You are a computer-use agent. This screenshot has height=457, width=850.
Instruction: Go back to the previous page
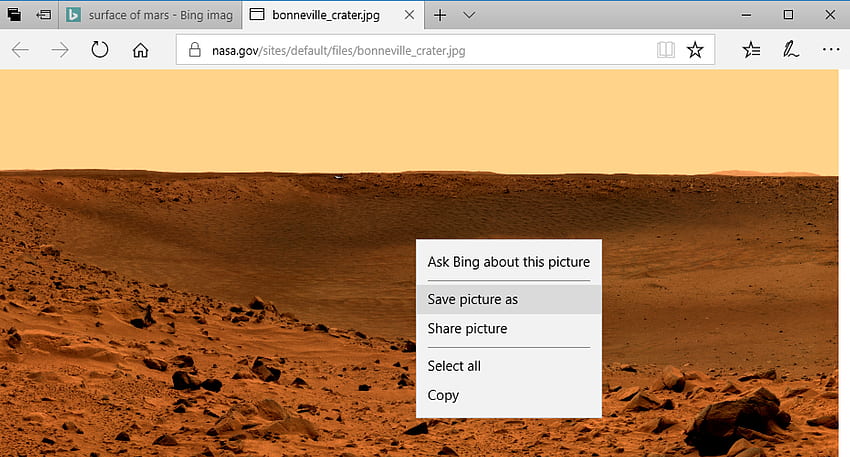[20, 50]
